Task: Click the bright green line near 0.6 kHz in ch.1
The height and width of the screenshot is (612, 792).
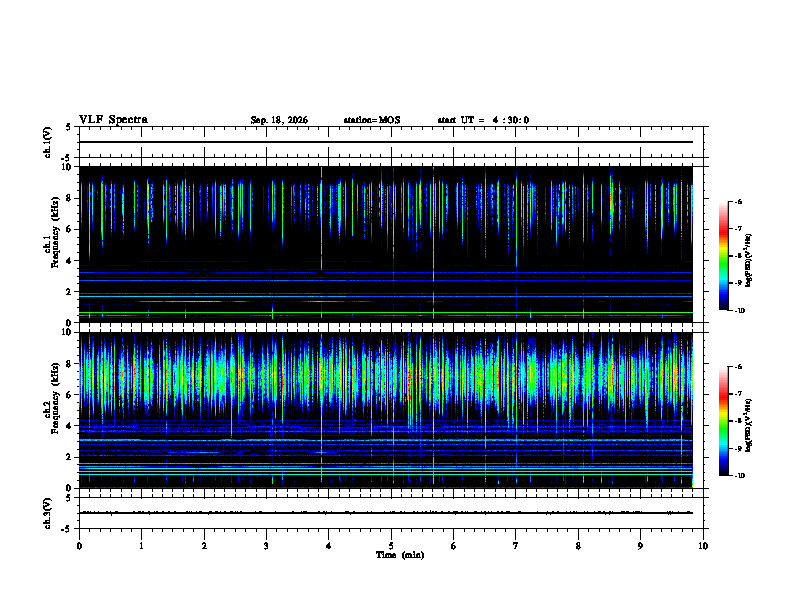Action: tap(386, 313)
